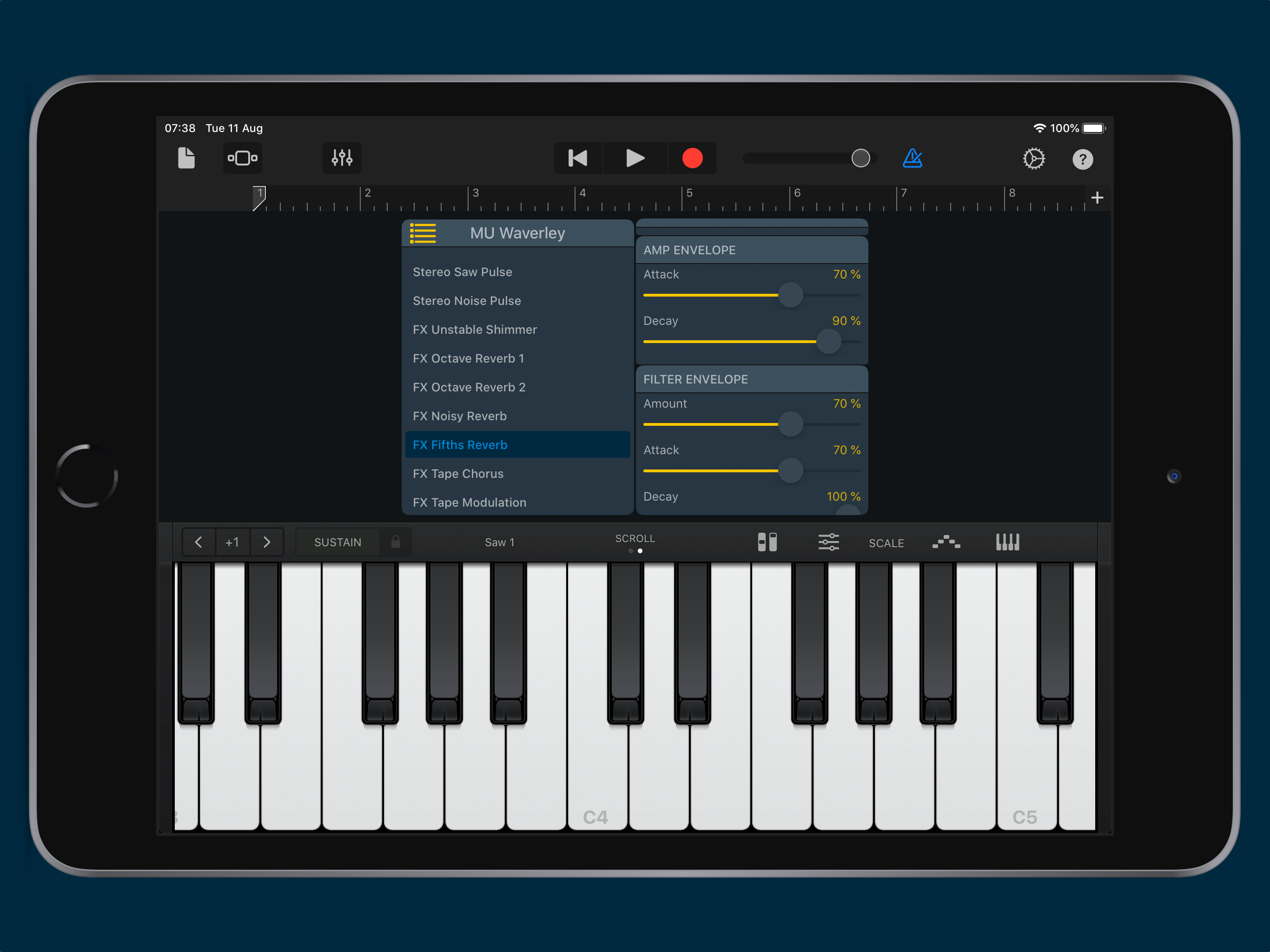Add song section with plus button
This screenshot has width=1270, height=952.
pyautogui.click(x=1097, y=198)
